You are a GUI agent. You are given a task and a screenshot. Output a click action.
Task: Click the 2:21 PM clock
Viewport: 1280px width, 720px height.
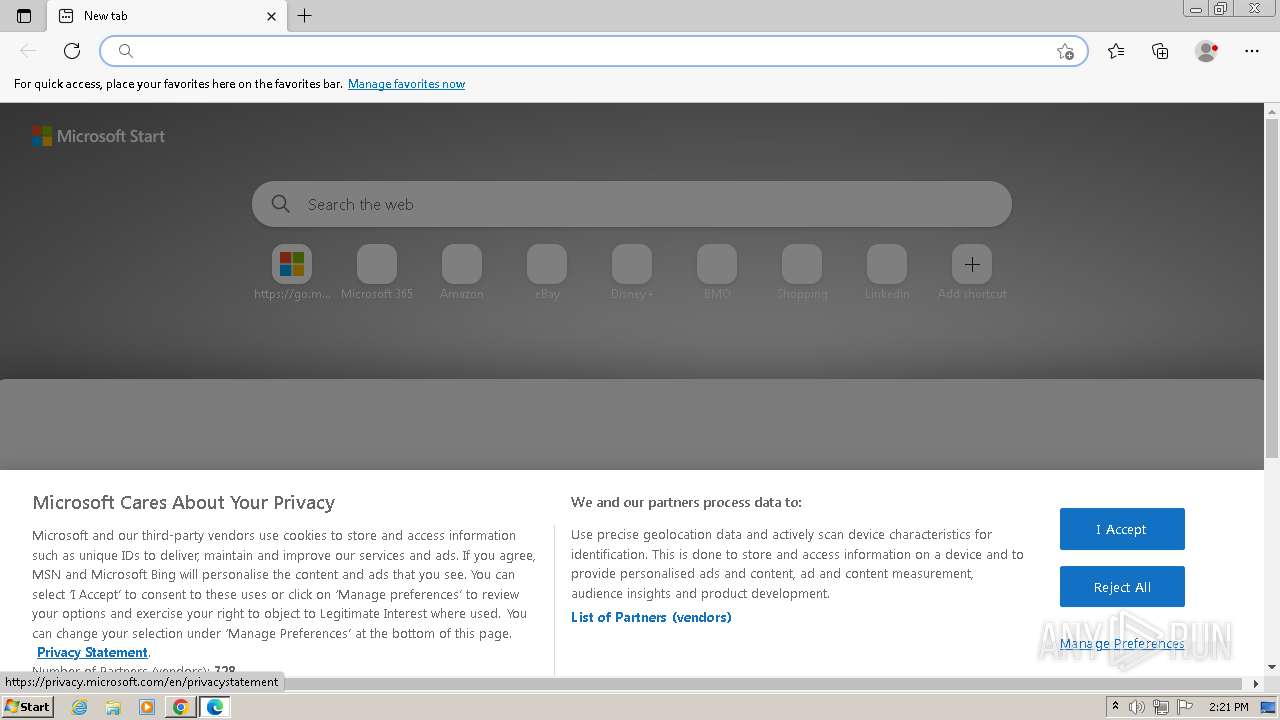coord(1228,707)
